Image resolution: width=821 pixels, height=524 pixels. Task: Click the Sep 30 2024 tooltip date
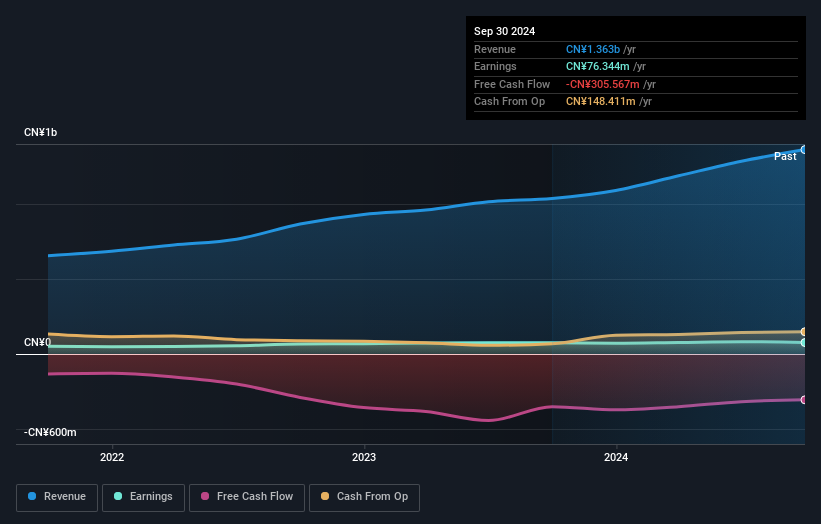coord(504,31)
